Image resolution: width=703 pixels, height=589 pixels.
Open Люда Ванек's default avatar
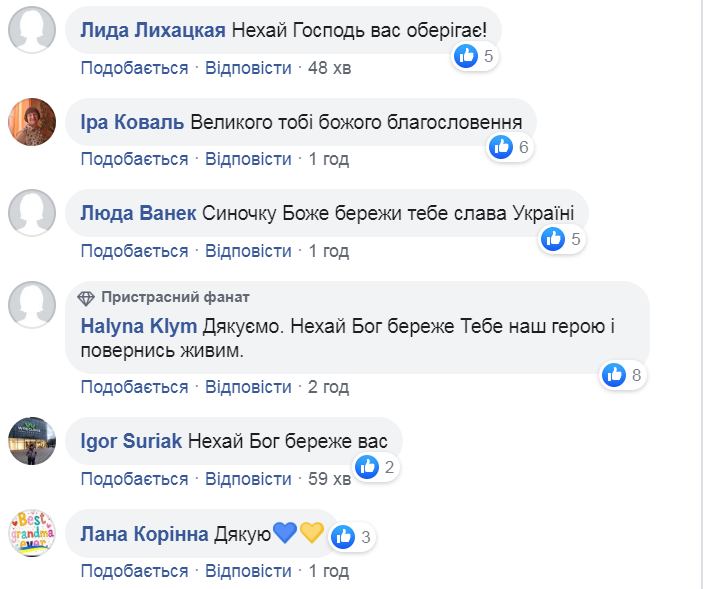pyautogui.click(x=31, y=214)
